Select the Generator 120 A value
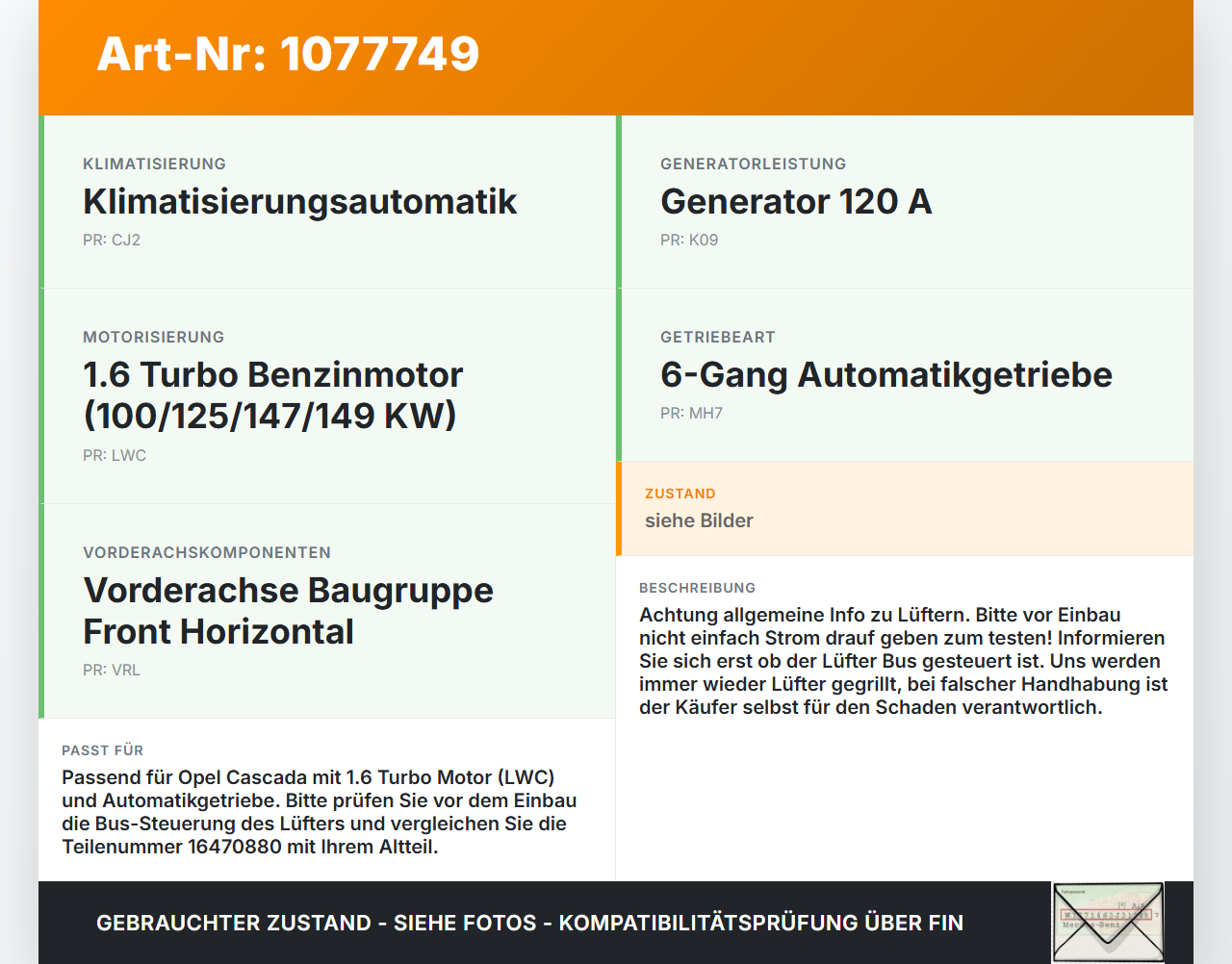 pos(796,202)
